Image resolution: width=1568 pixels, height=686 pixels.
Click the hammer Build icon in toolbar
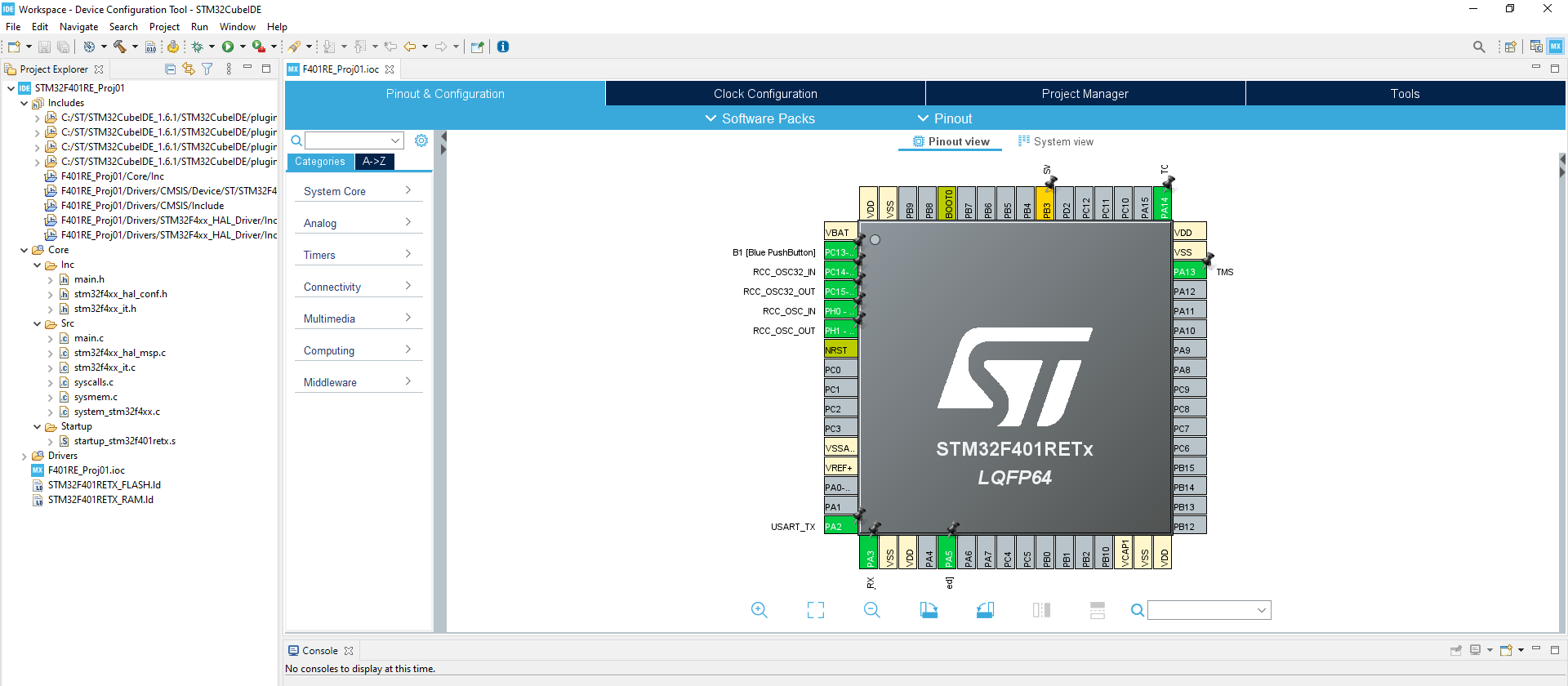tap(120, 47)
